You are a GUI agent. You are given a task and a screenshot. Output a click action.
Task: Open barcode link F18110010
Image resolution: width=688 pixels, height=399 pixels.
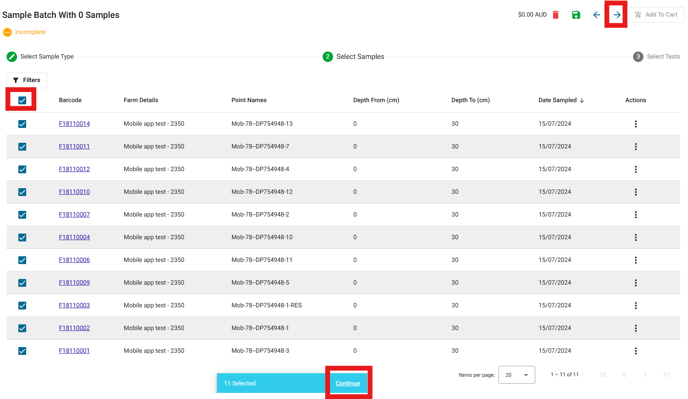tap(74, 192)
